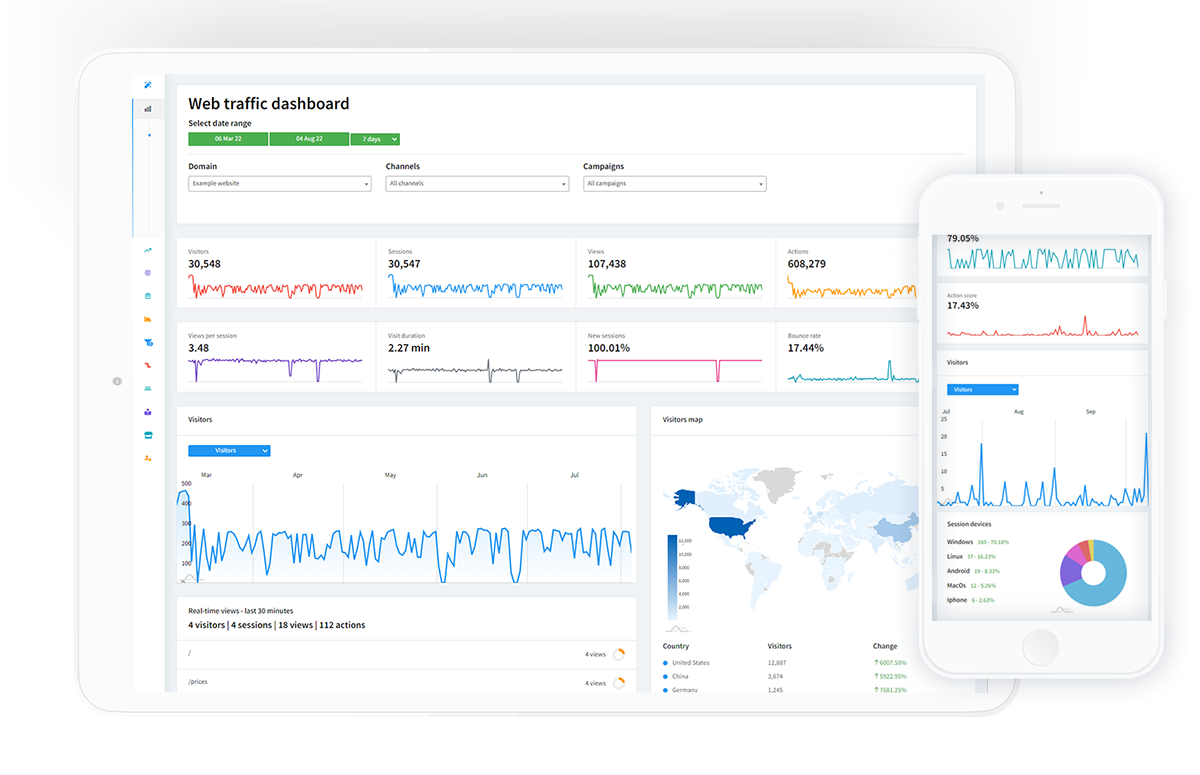Expand the All channels dropdown
The height and width of the screenshot is (775, 1200).
click(477, 184)
